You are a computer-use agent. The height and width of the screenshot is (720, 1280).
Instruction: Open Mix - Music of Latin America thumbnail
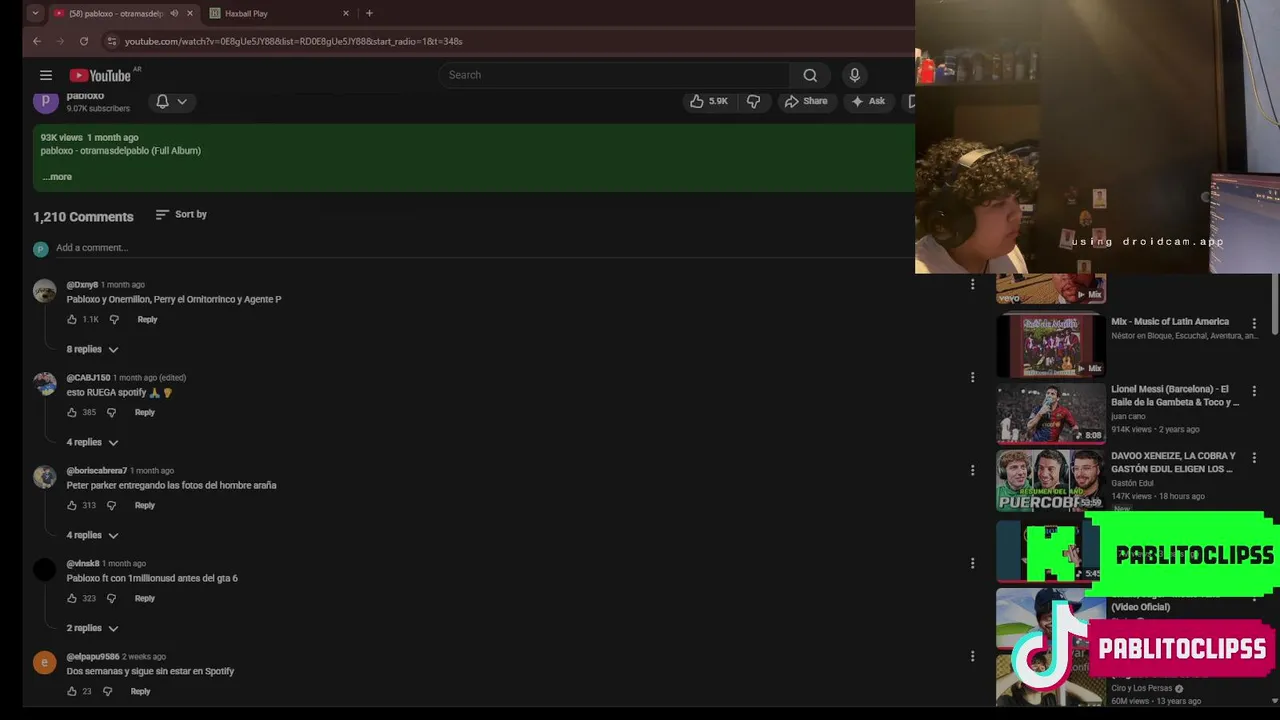pyautogui.click(x=1051, y=345)
